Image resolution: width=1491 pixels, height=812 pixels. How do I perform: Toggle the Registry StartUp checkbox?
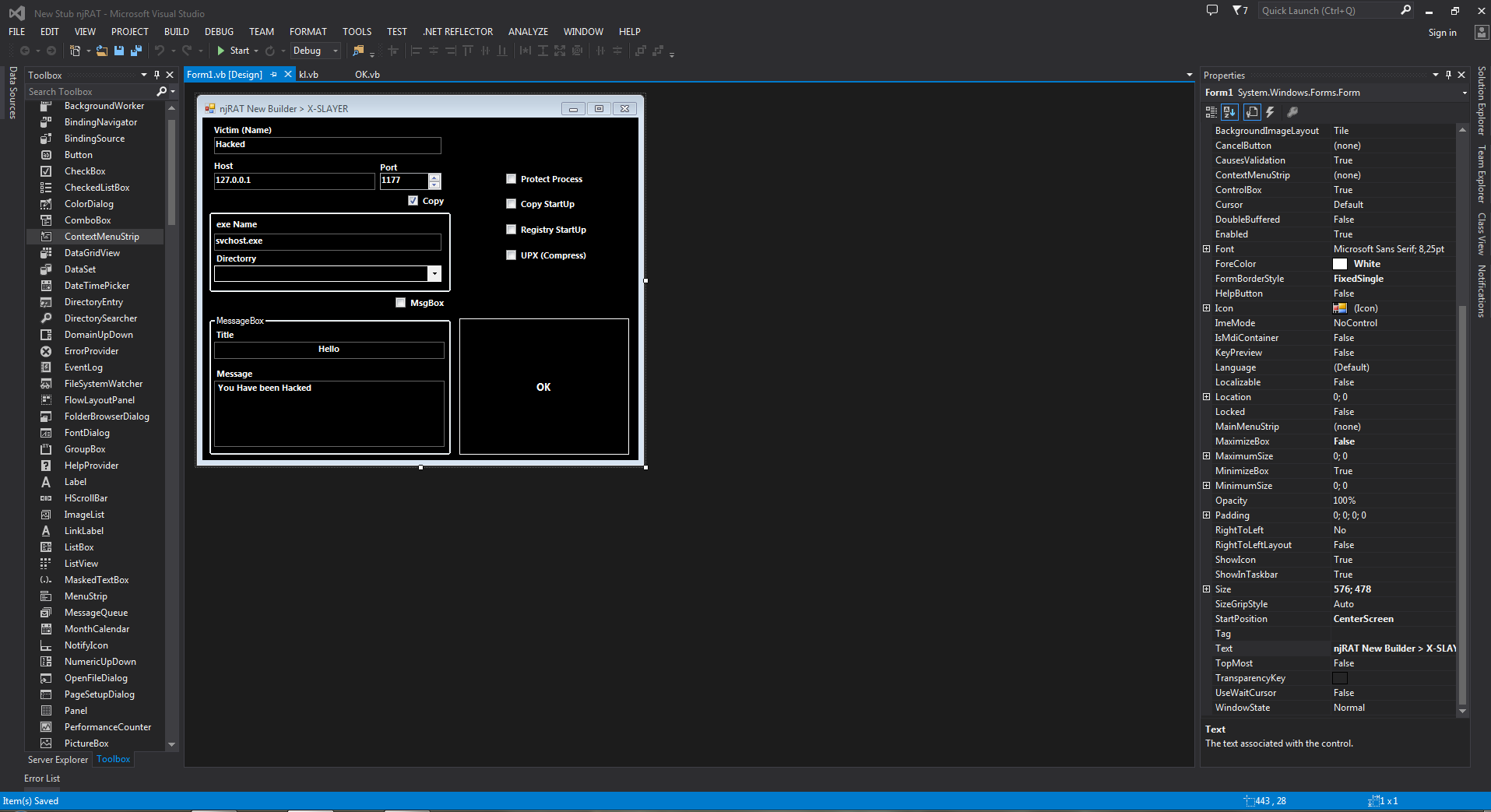click(x=511, y=230)
